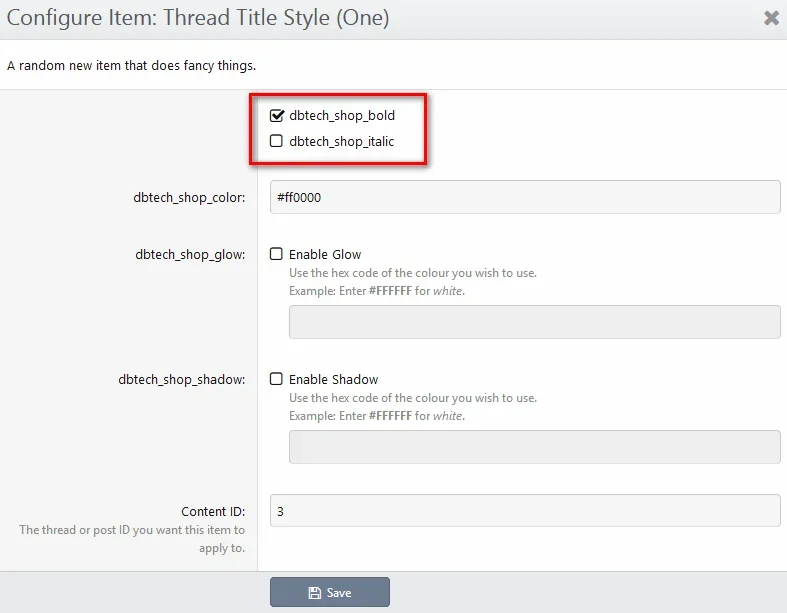787x613 pixels.
Task: Click the dialog title 'Configure Item: Thread Title Style'
Action: tap(198, 18)
